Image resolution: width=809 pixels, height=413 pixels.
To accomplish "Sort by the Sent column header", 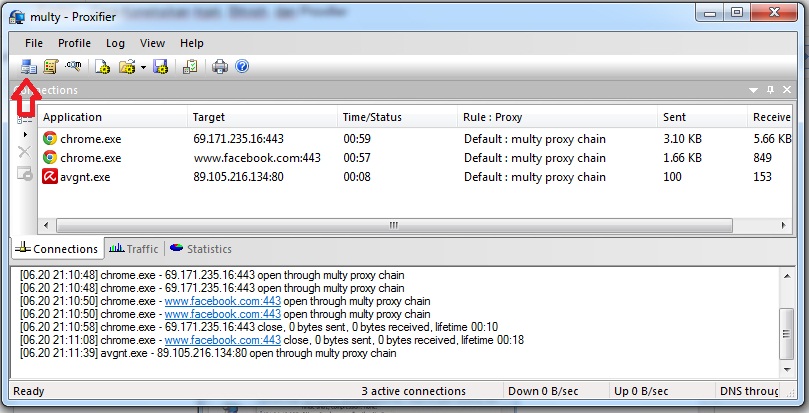I will point(702,117).
